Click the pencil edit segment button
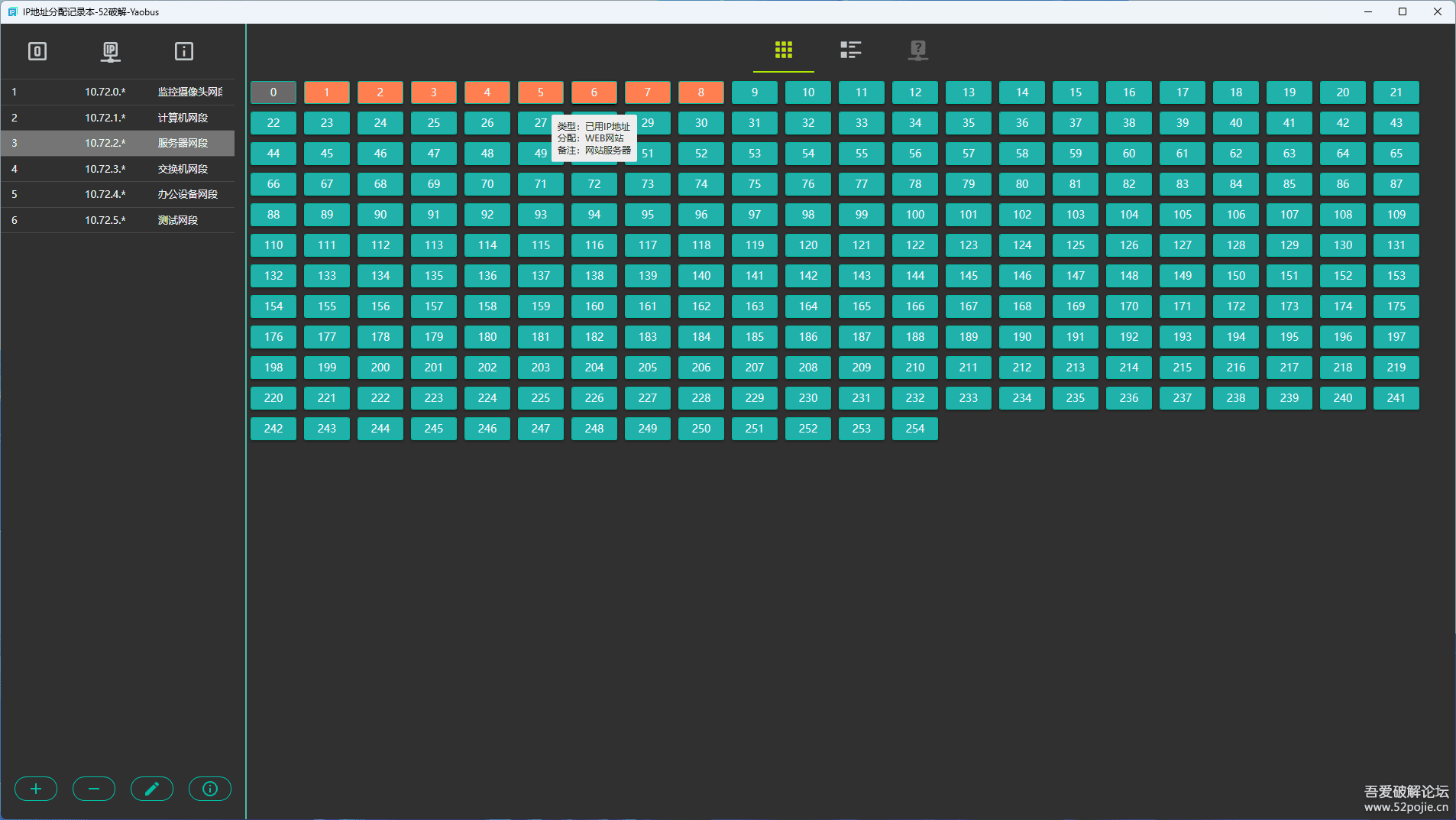Viewport: 1456px width, 820px height. 152,789
